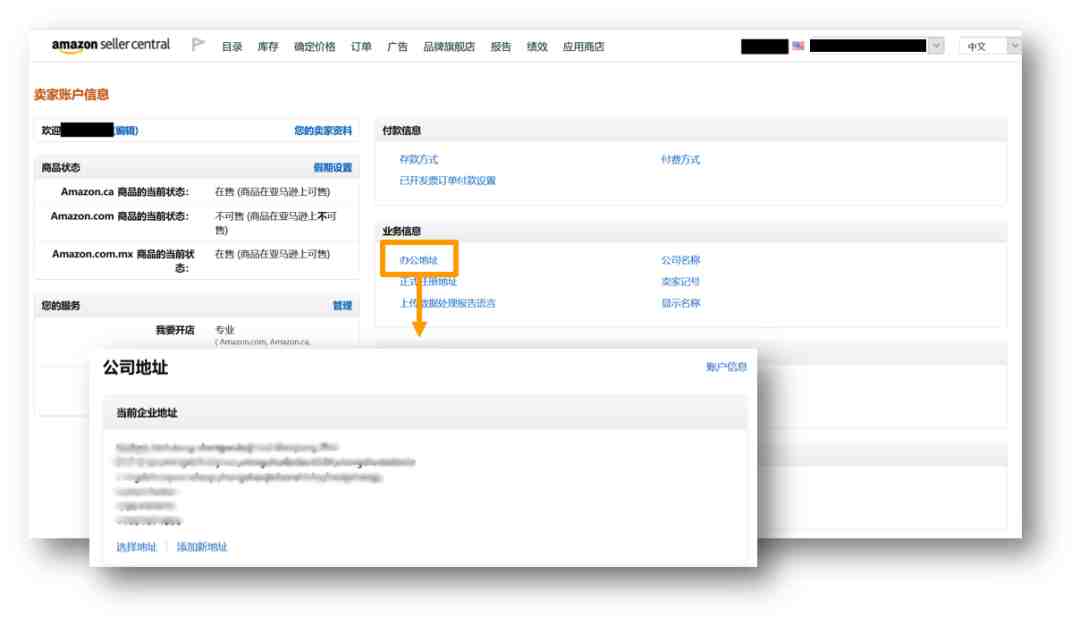Open 假期设置 link

coord(333,167)
